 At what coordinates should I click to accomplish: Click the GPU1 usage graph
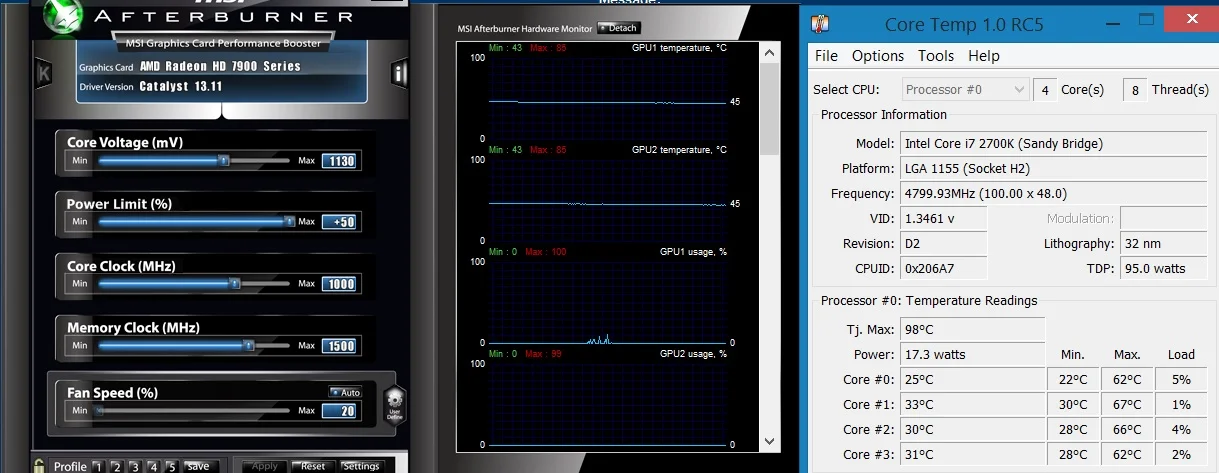click(x=608, y=301)
